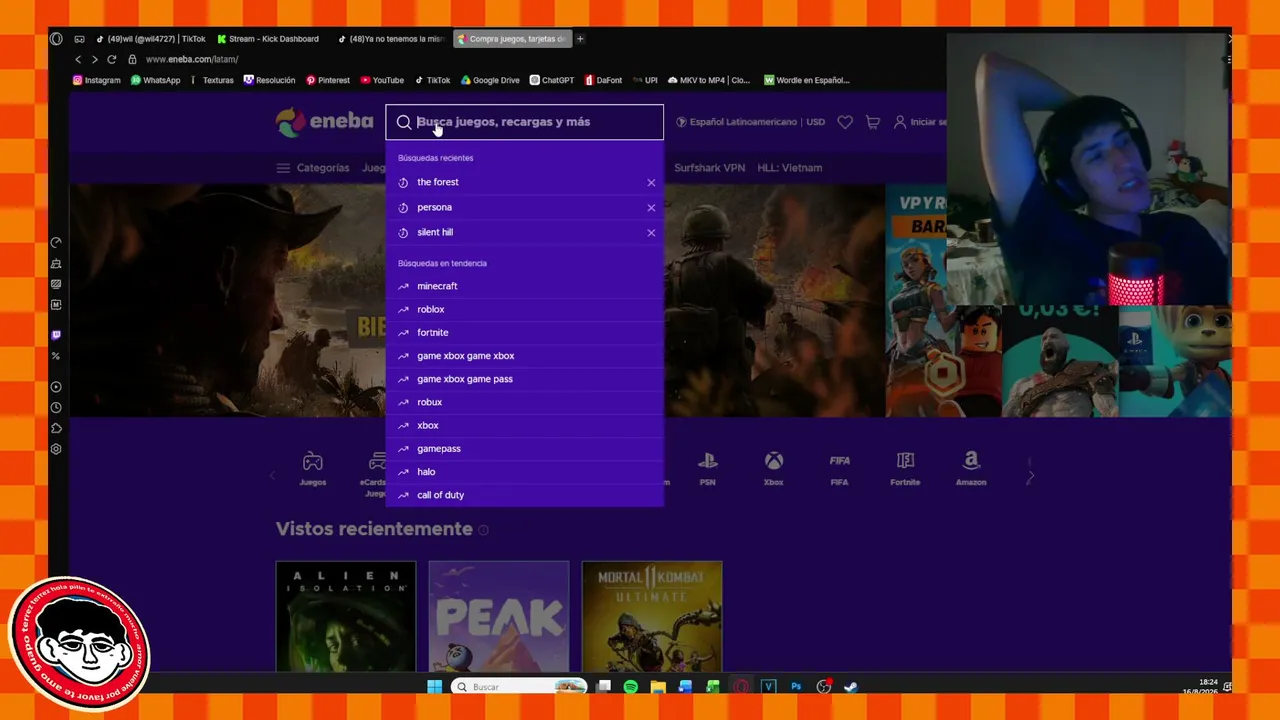The width and height of the screenshot is (1280, 720).
Task: Open Surfshark VPN nav link
Action: [710, 168]
